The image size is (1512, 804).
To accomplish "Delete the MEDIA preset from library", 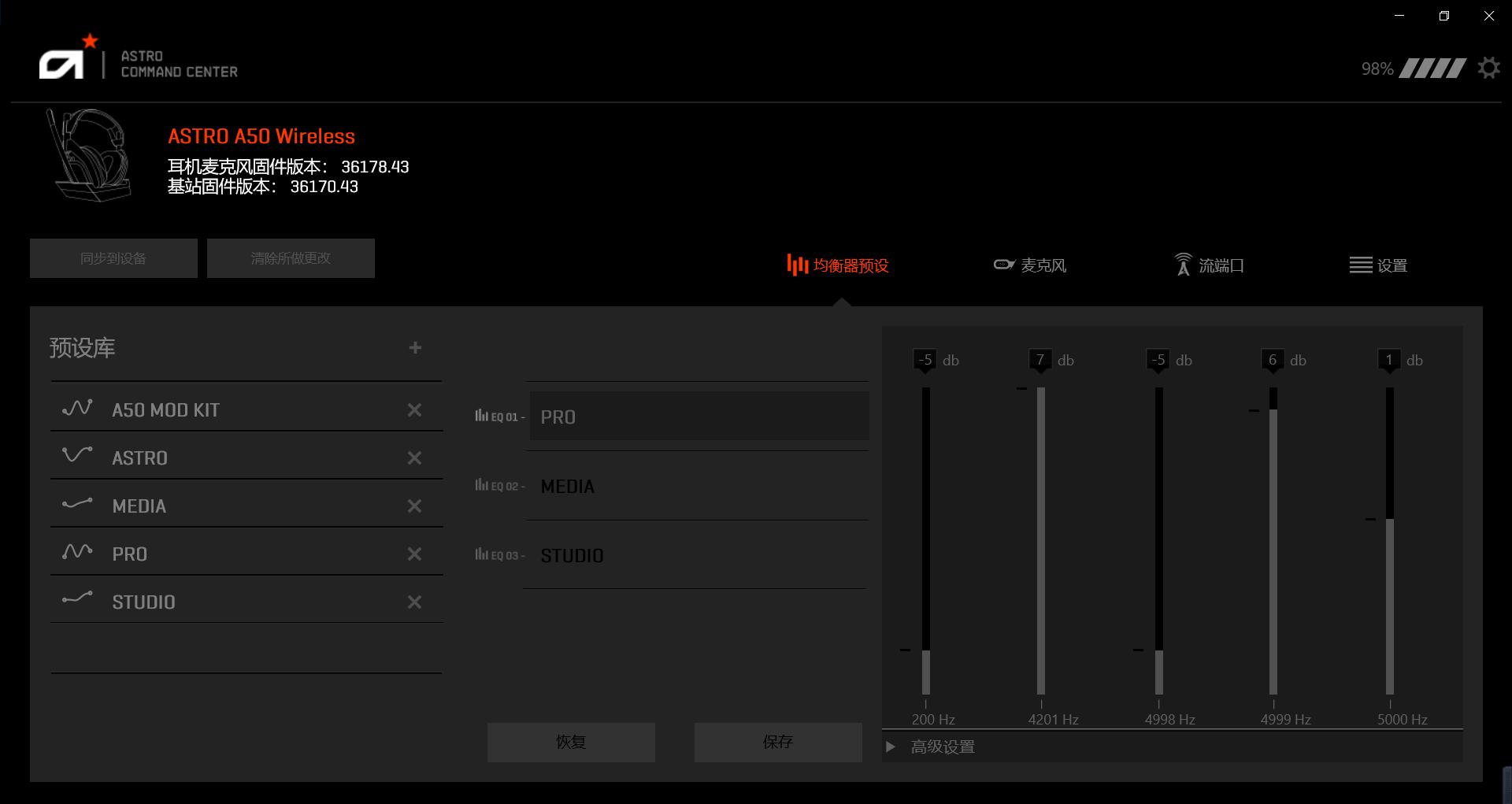I will tap(414, 506).
